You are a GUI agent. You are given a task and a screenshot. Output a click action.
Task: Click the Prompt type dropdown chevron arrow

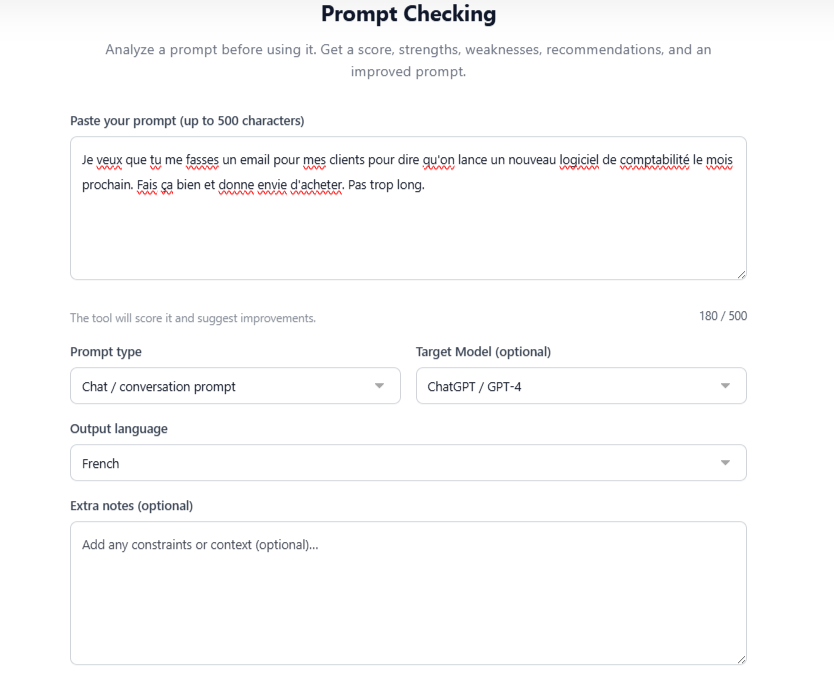[x=379, y=385]
